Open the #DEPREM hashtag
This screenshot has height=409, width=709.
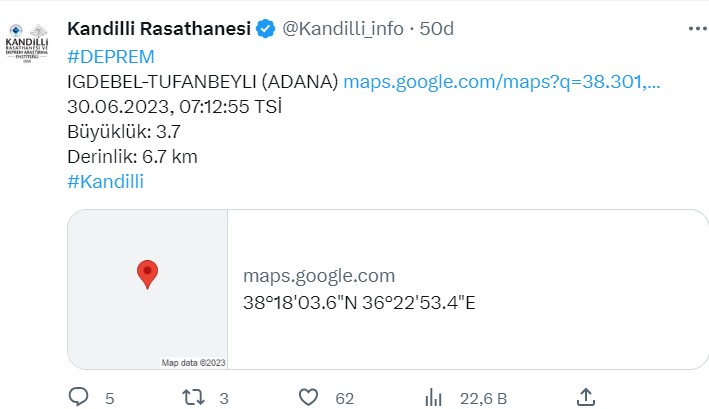coord(111,57)
